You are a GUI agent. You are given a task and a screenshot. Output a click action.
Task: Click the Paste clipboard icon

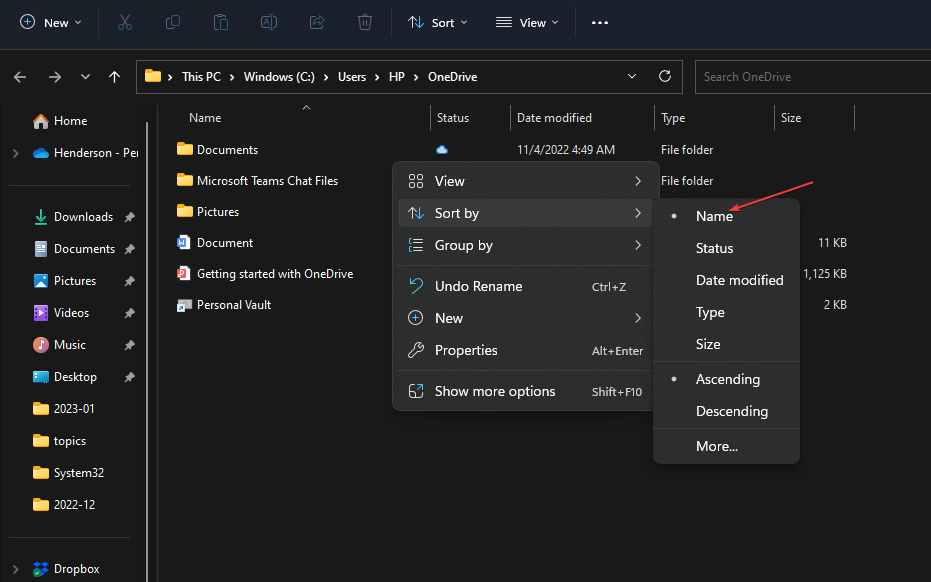(x=221, y=22)
